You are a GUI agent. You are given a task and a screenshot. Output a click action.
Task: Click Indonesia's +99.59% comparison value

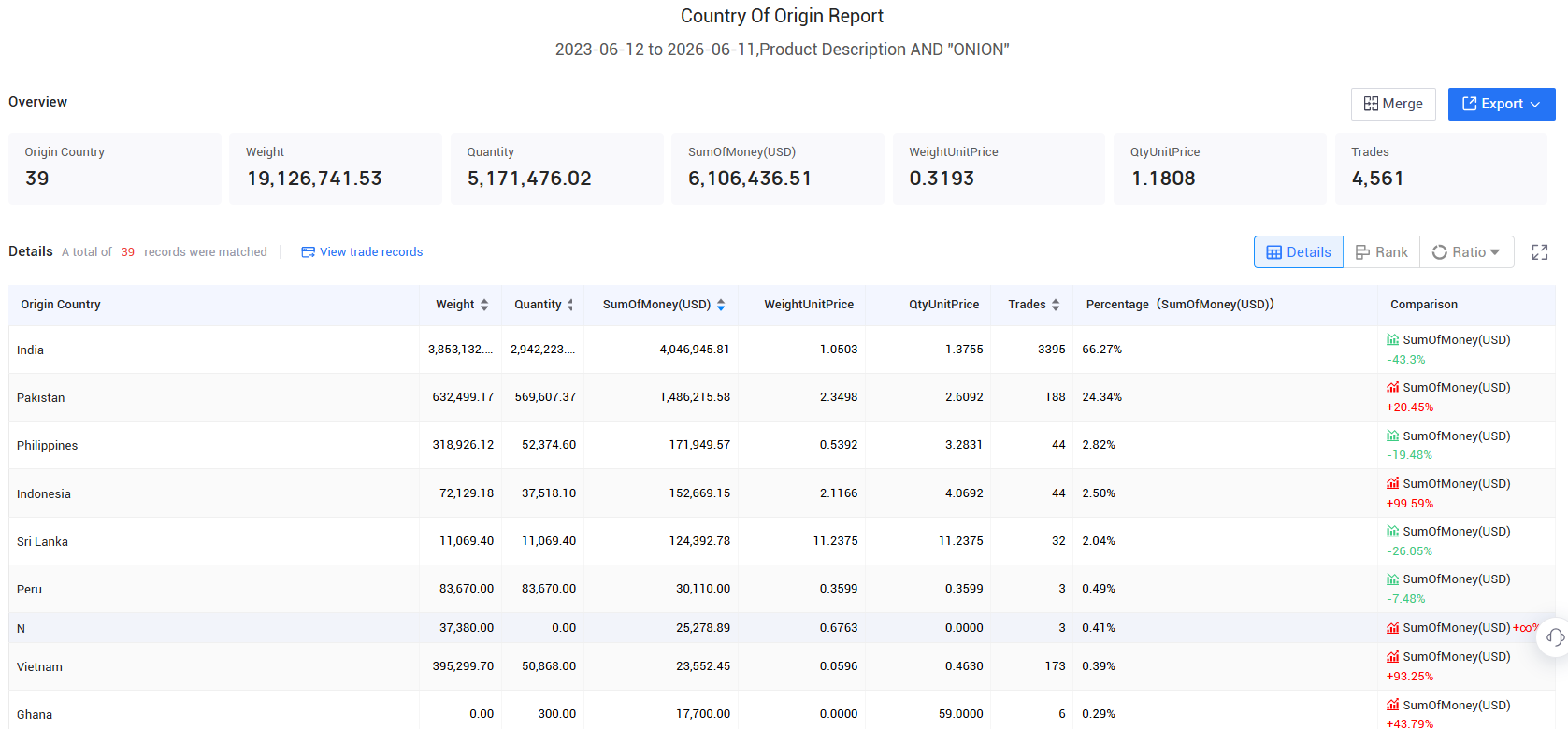(1409, 504)
